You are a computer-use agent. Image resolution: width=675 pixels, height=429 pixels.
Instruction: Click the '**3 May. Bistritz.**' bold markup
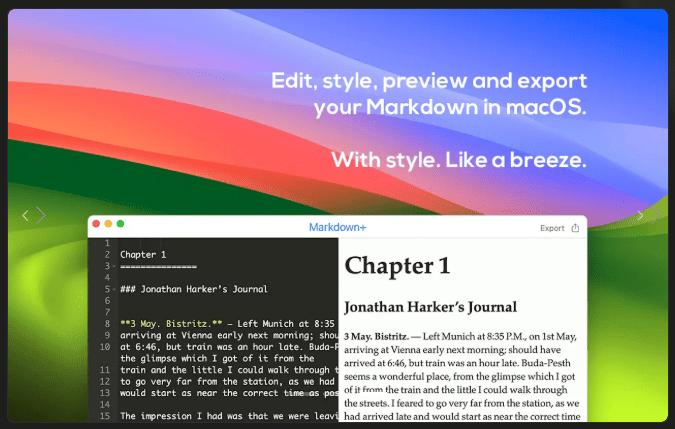[x=171, y=324]
